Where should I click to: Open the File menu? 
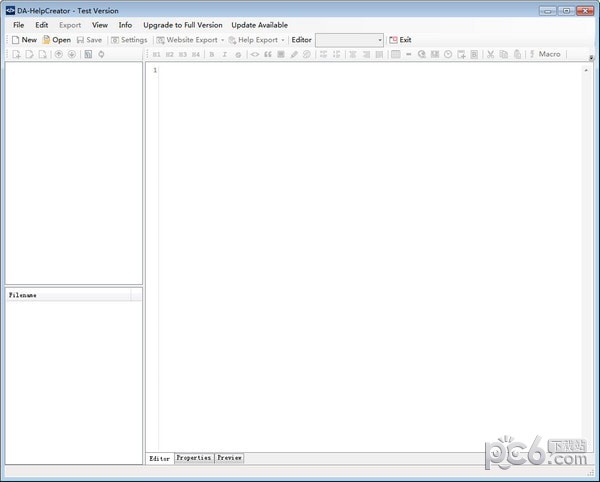point(18,25)
